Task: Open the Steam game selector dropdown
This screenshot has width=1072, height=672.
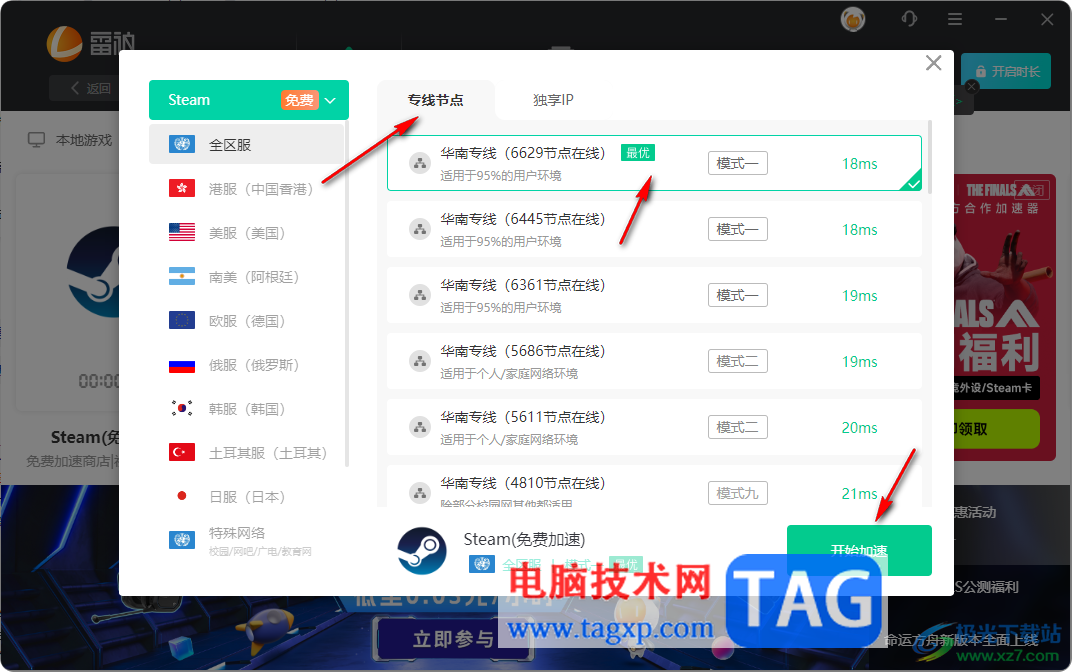Action: (249, 100)
